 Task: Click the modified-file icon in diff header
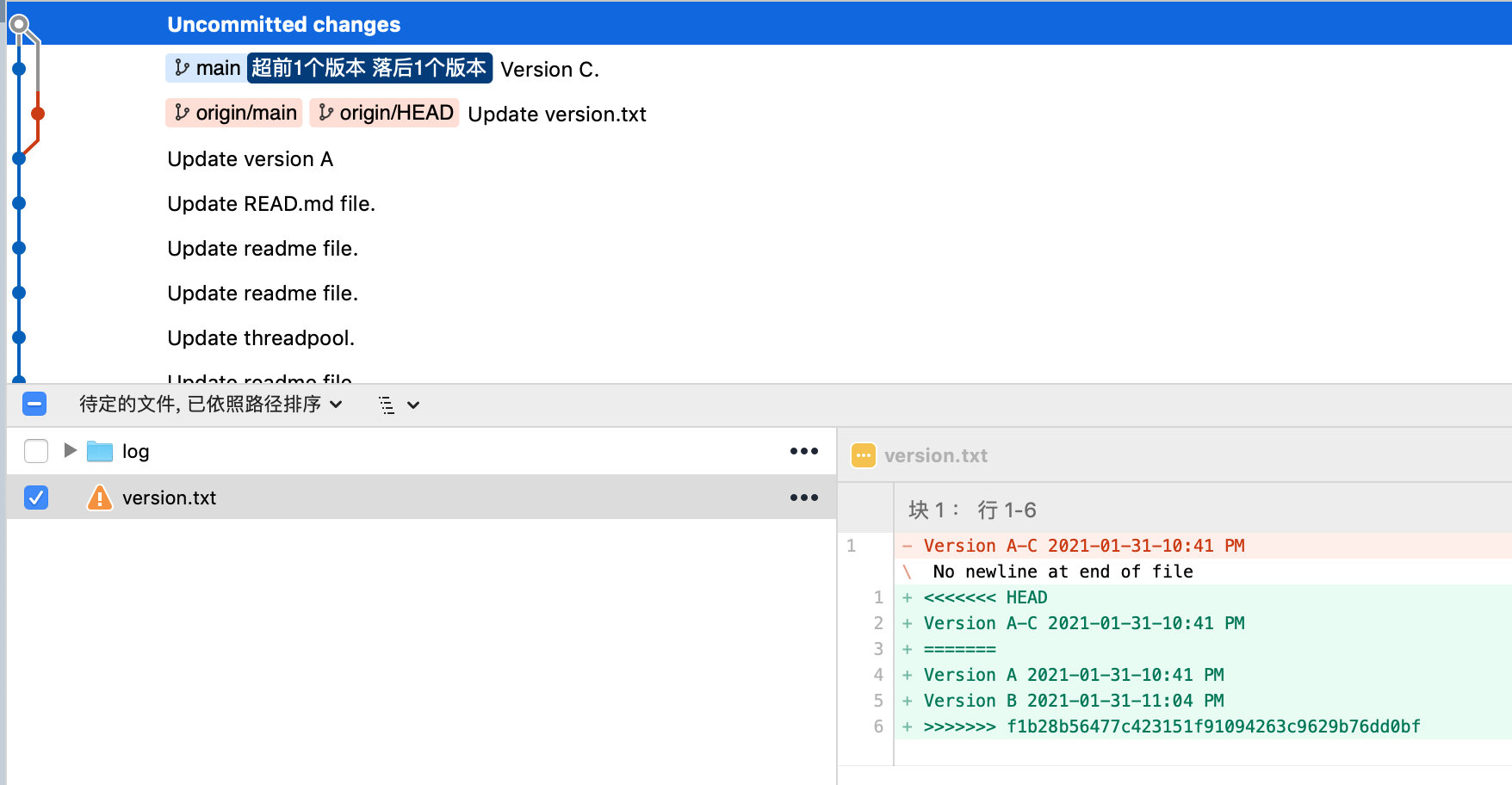pos(863,455)
